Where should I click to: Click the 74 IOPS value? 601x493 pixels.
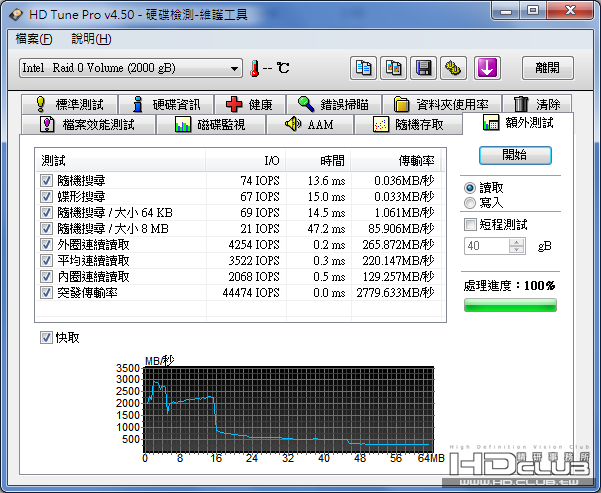[x=260, y=181]
